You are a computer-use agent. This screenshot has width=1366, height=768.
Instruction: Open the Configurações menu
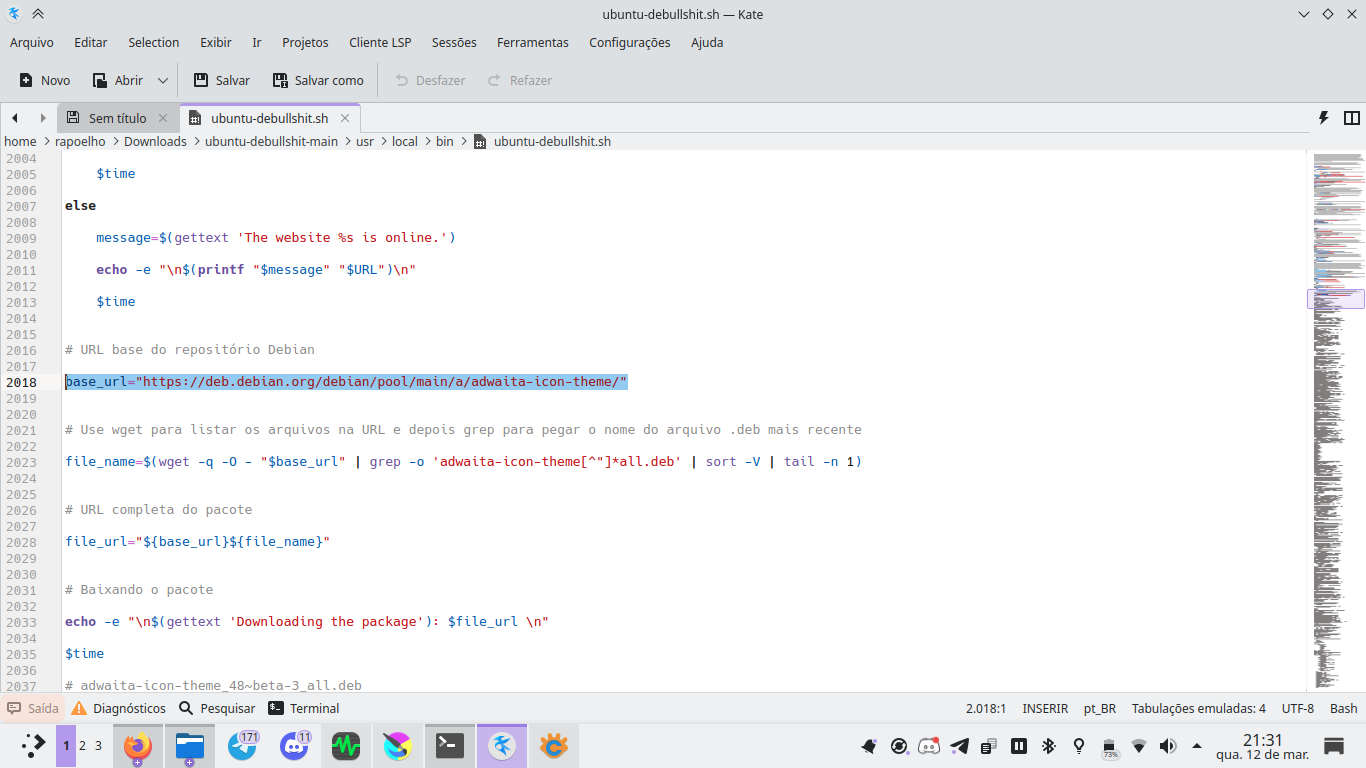click(x=630, y=42)
